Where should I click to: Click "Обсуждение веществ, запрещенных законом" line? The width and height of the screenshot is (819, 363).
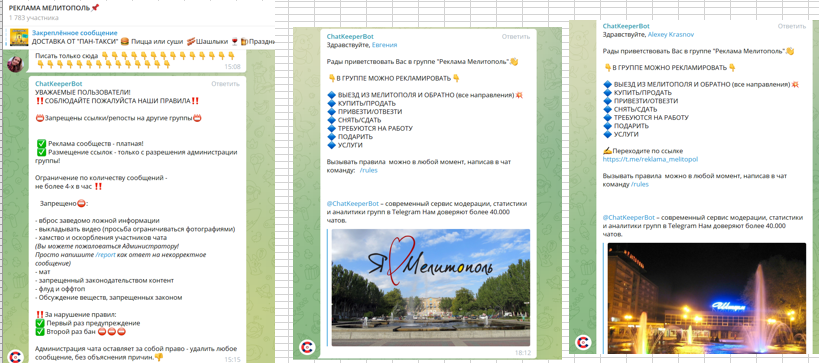[109, 298]
